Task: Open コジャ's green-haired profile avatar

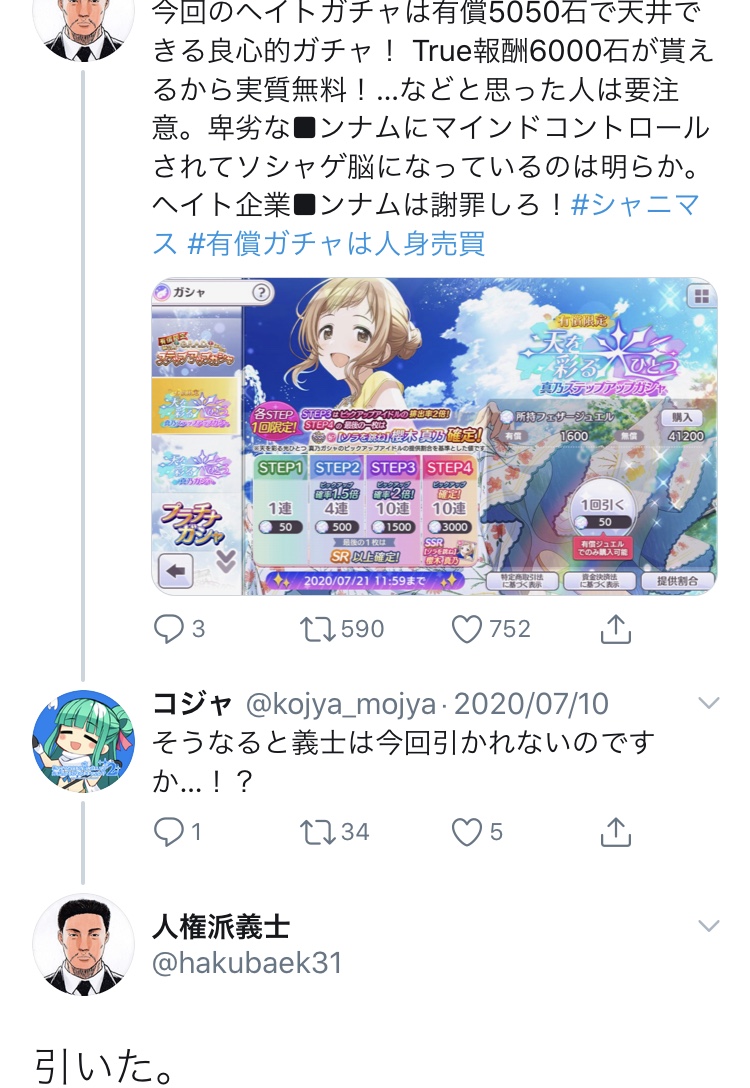Action: pos(84,741)
